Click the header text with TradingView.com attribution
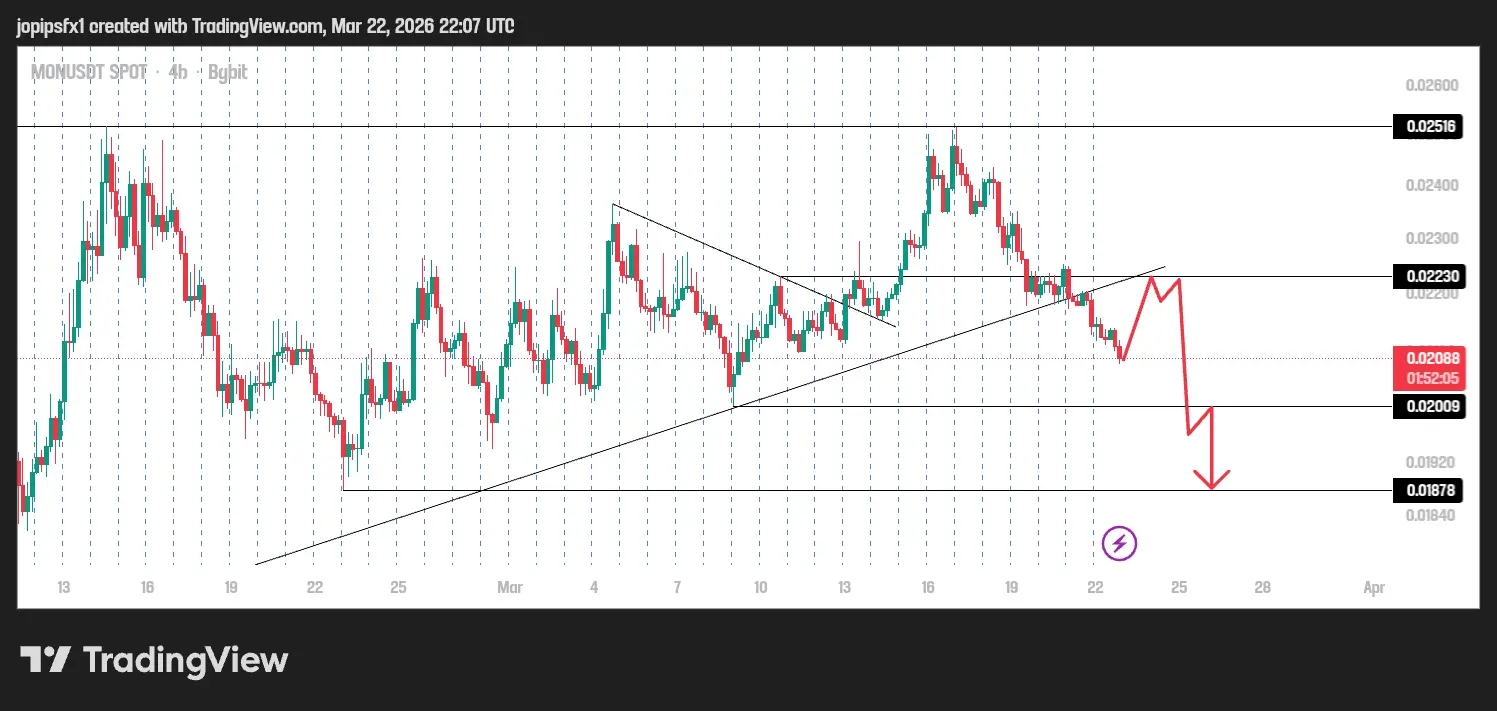 (x=266, y=26)
